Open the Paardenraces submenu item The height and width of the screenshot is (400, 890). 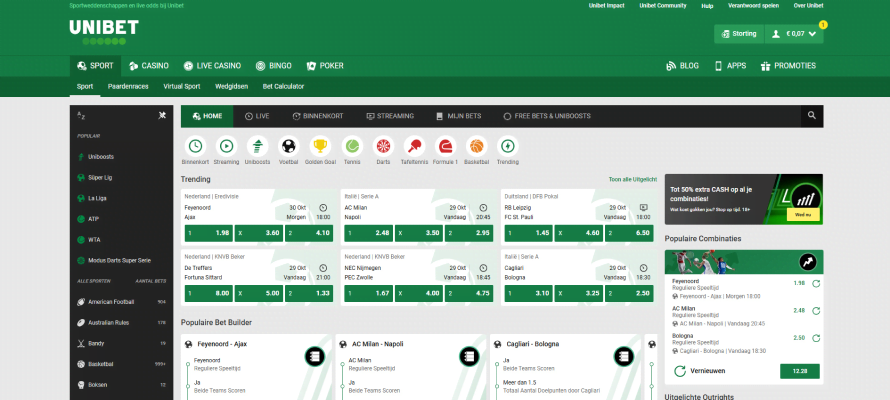pos(128,87)
